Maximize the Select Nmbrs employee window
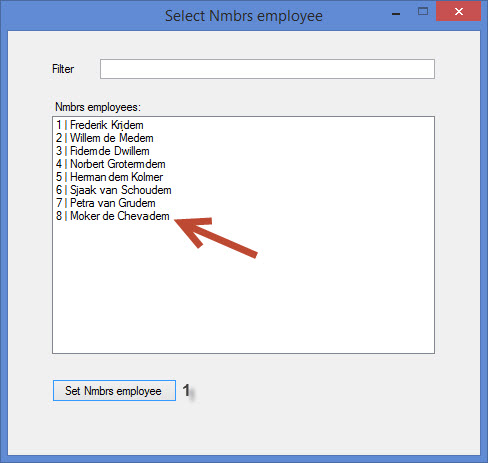Screen dimensions: 488x463 423,12
